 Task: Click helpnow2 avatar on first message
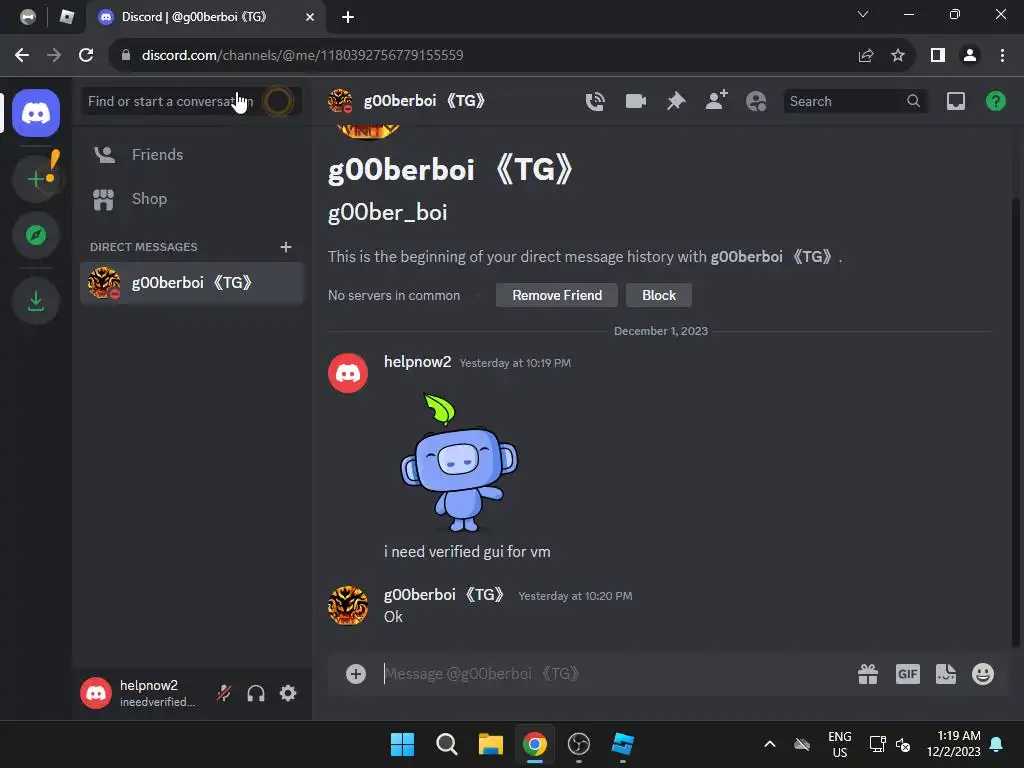click(x=347, y=373)
